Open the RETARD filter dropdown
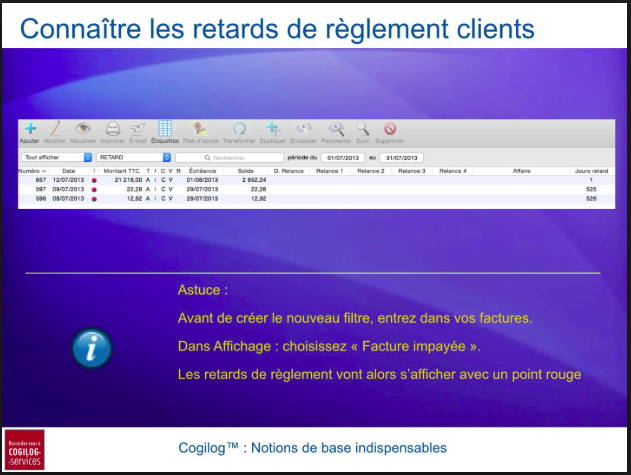 [134, 157]
